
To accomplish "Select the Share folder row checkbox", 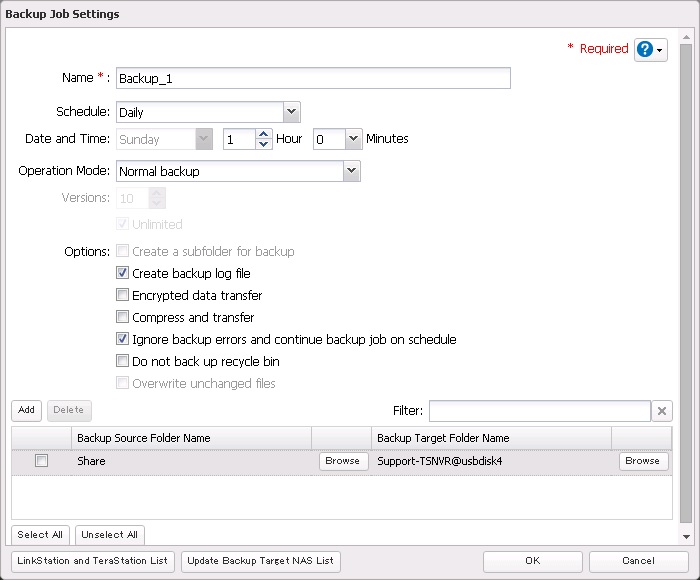I will [41, 461].
